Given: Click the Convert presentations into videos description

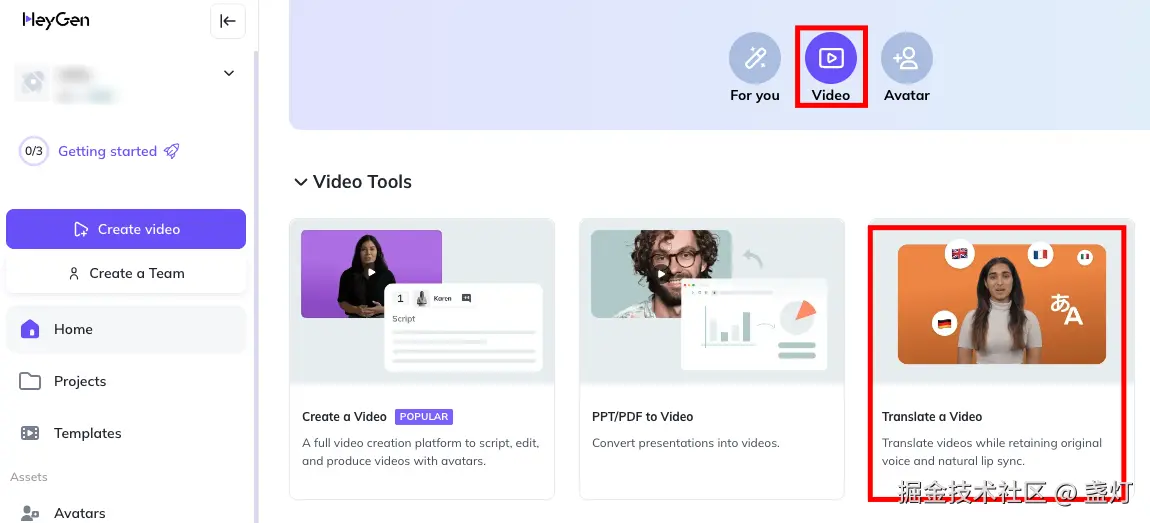Looking at the screenshot, I should click(686, 443).
